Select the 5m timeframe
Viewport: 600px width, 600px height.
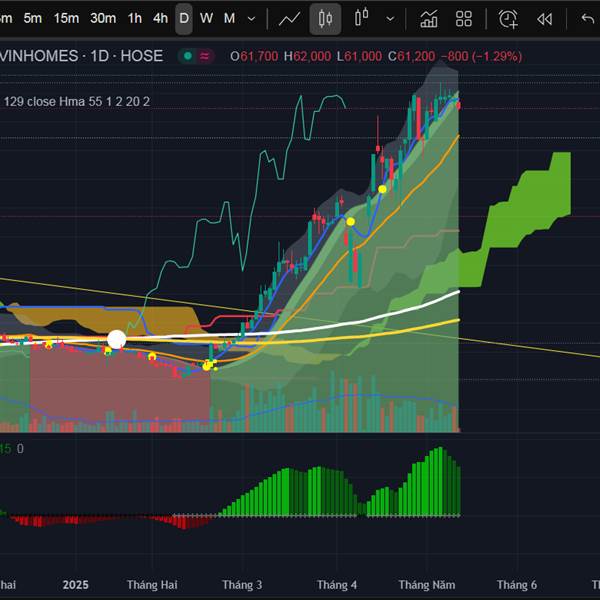click(33, 18)
